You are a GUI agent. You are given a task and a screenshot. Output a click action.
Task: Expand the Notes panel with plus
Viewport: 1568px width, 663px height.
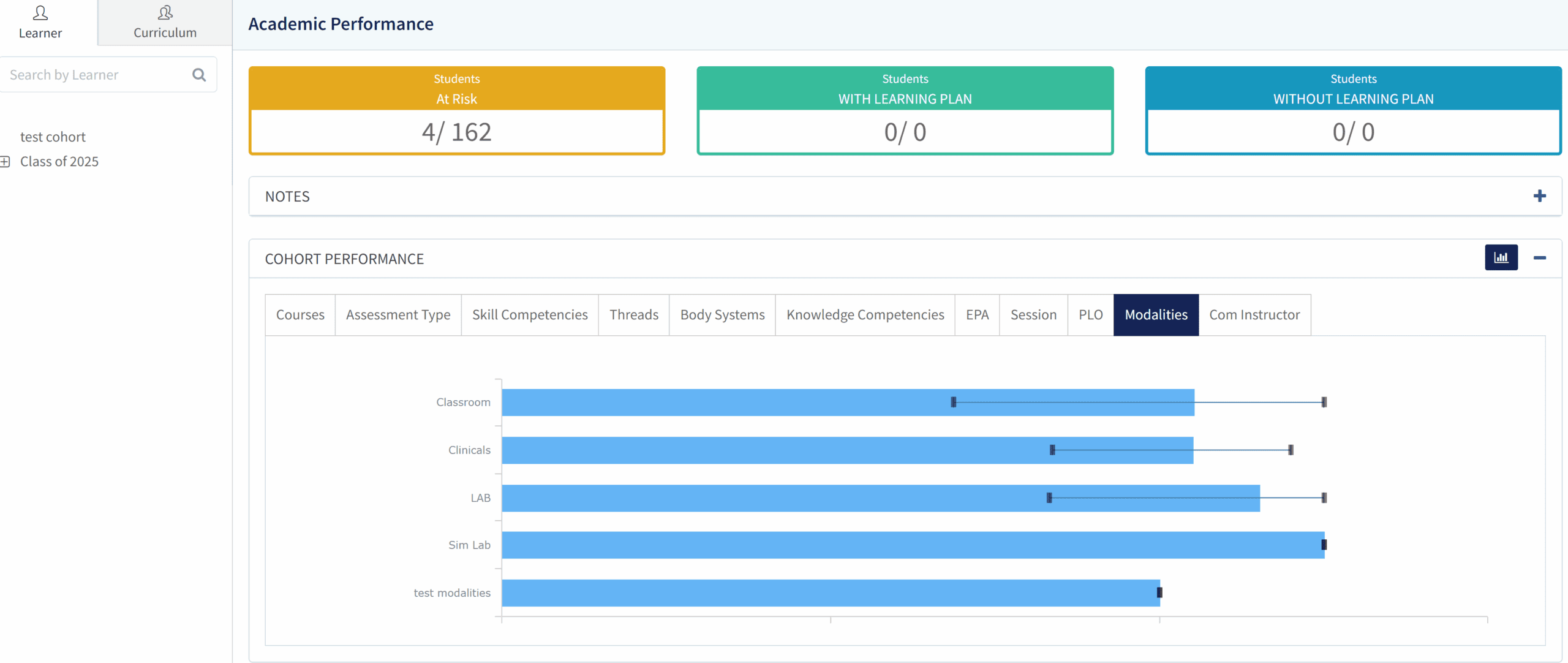pos(1539,196)
